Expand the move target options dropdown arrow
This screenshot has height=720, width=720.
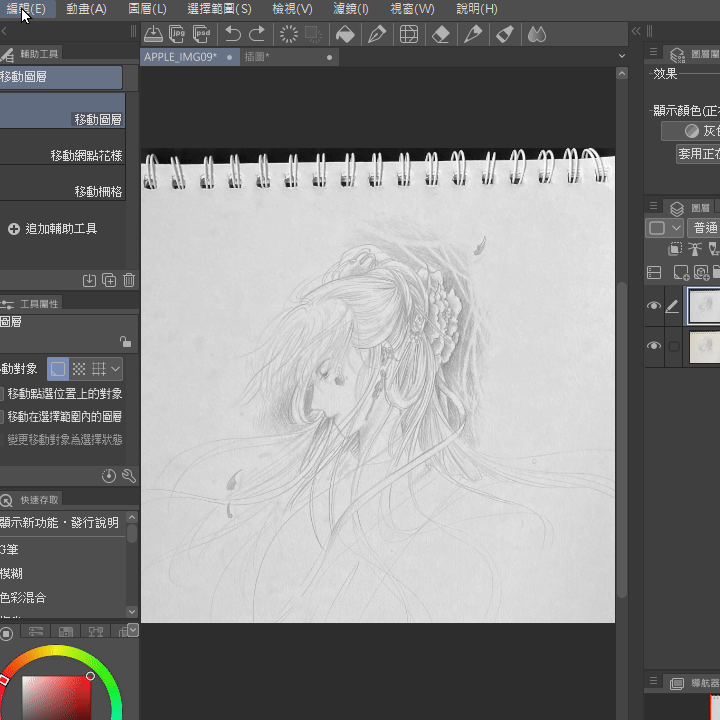[116, 369]
